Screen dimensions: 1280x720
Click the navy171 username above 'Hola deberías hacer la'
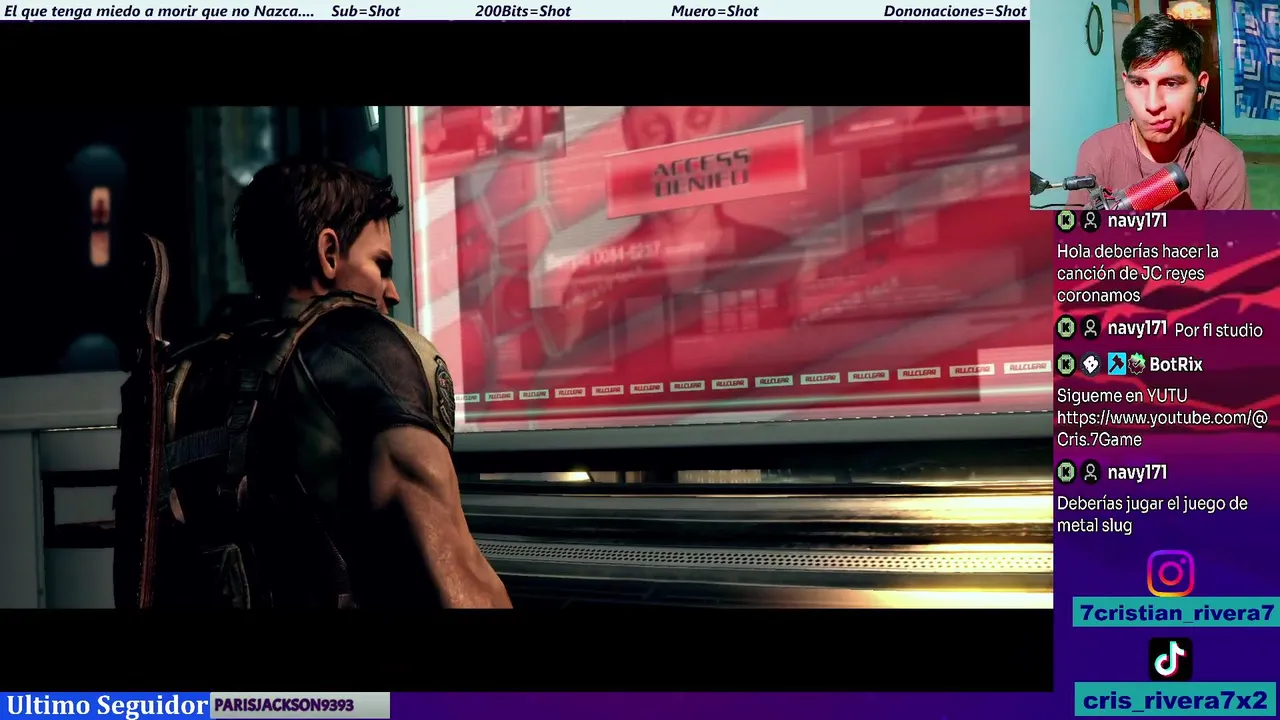(x=1137, y=221)
